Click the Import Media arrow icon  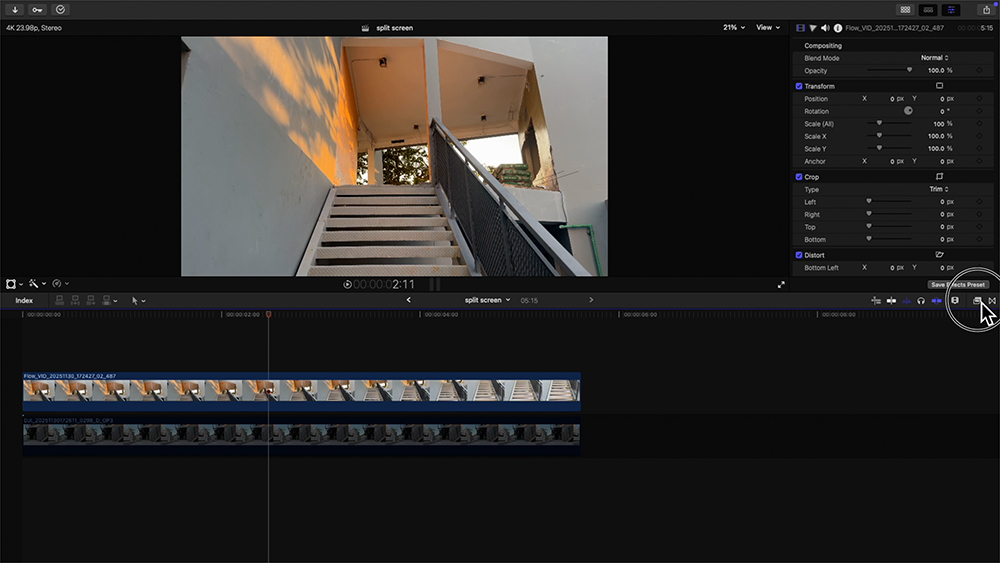[x=15, y=9]
